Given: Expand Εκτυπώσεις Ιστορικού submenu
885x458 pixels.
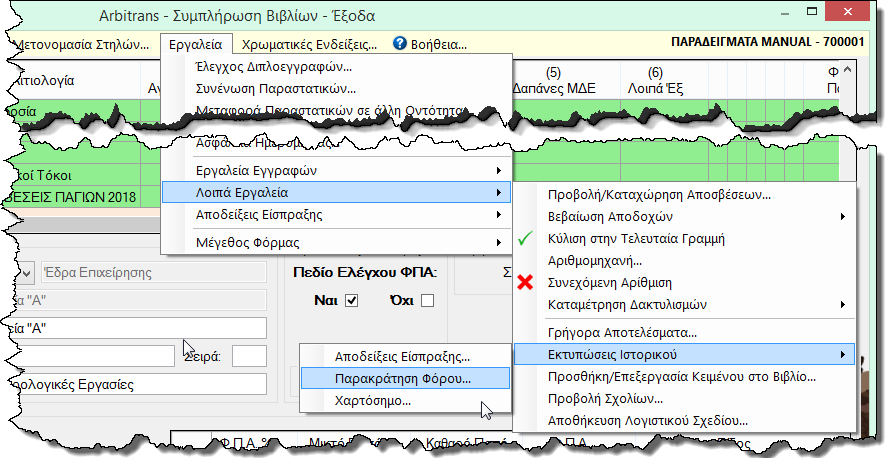Looking at the screenshot, I should coord(685,355).
